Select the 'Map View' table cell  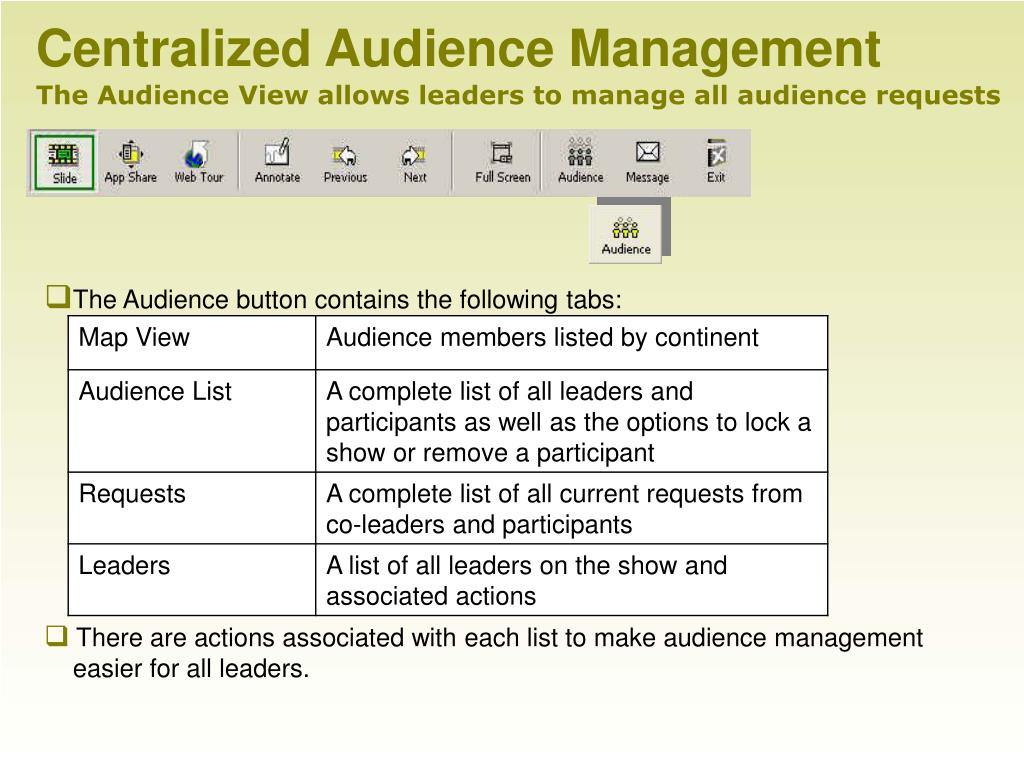(x=192, y=343)
